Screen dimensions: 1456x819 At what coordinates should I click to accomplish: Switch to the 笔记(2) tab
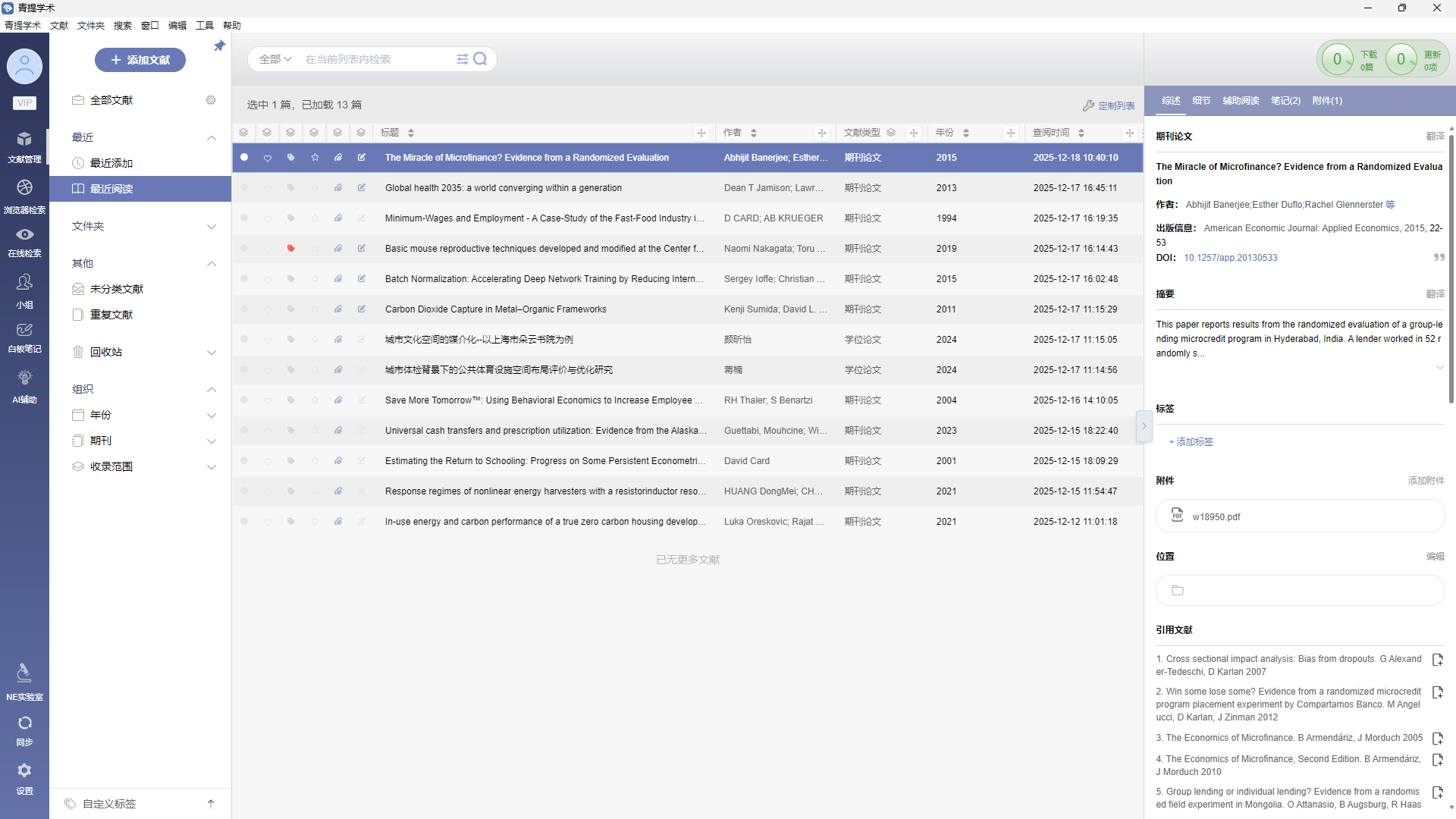point(1285,101)
